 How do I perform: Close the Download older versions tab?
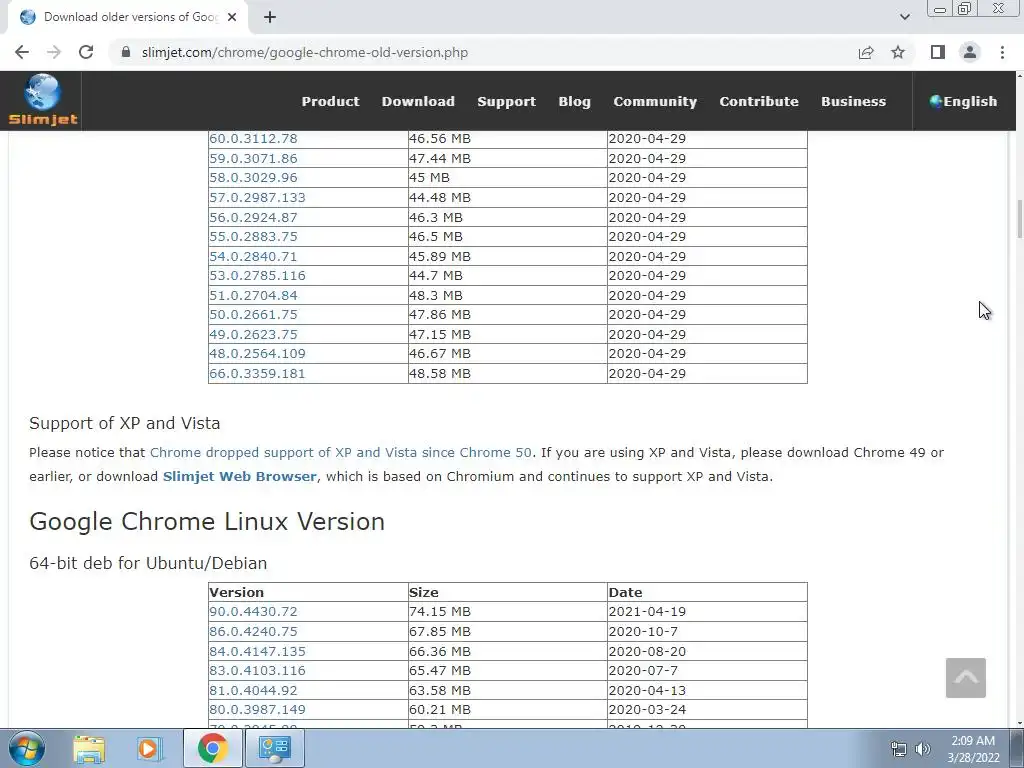point(232,17)
